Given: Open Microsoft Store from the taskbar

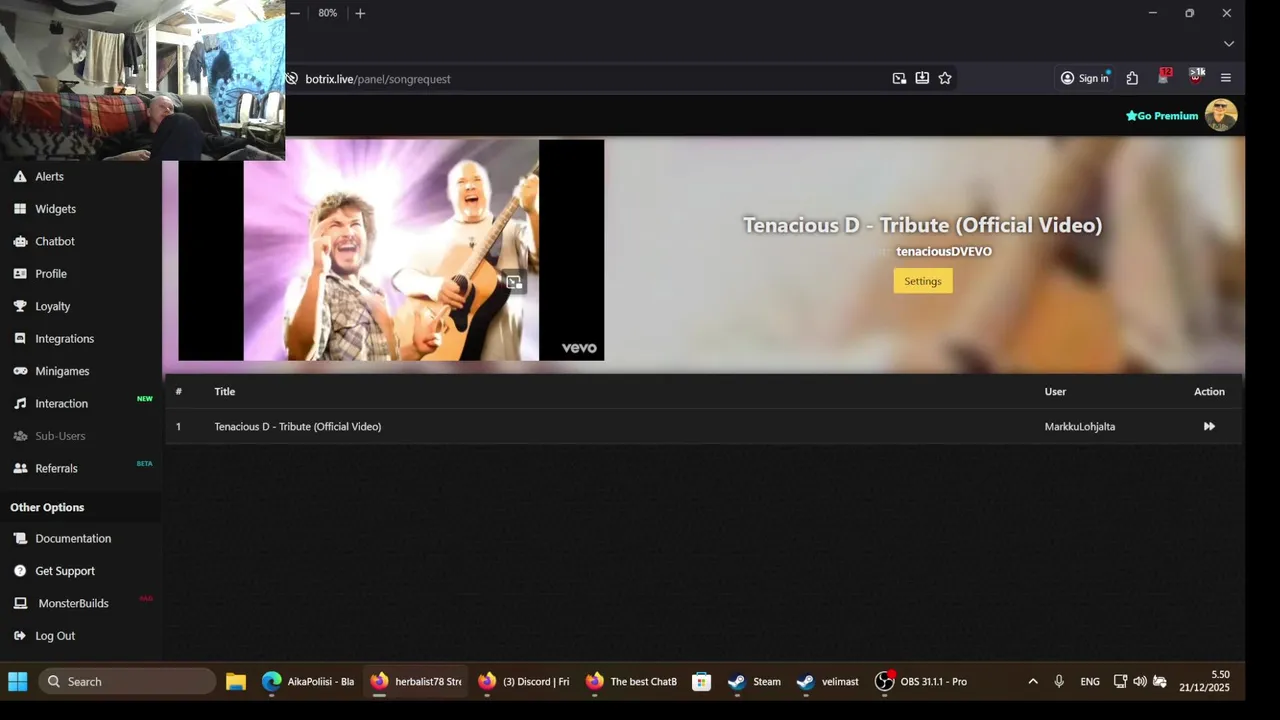Looking at the screenshot, I should pyautogui.click(x=702, y=682).
